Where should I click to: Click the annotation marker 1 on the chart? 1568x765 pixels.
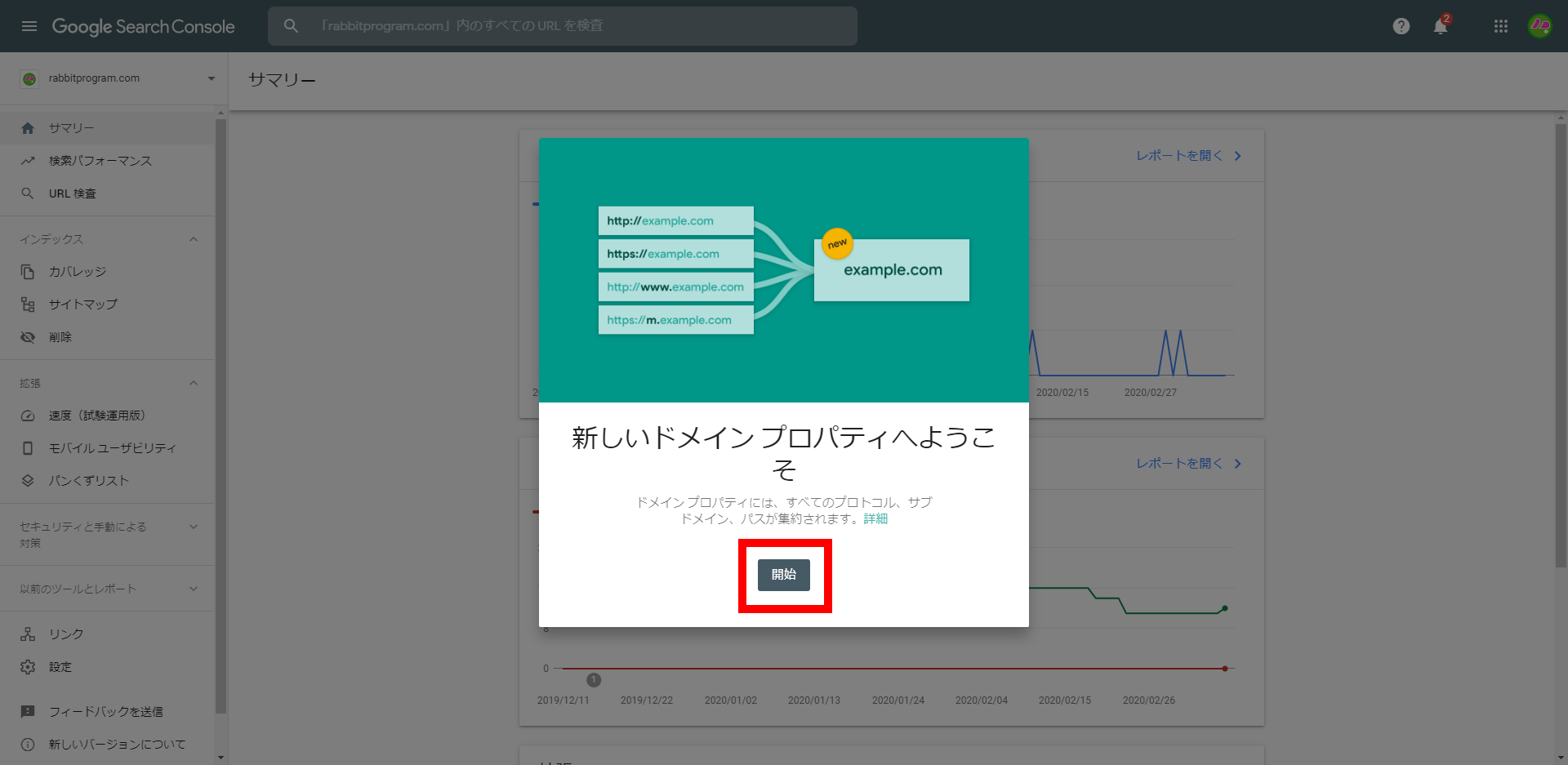(x=594, y=680)
